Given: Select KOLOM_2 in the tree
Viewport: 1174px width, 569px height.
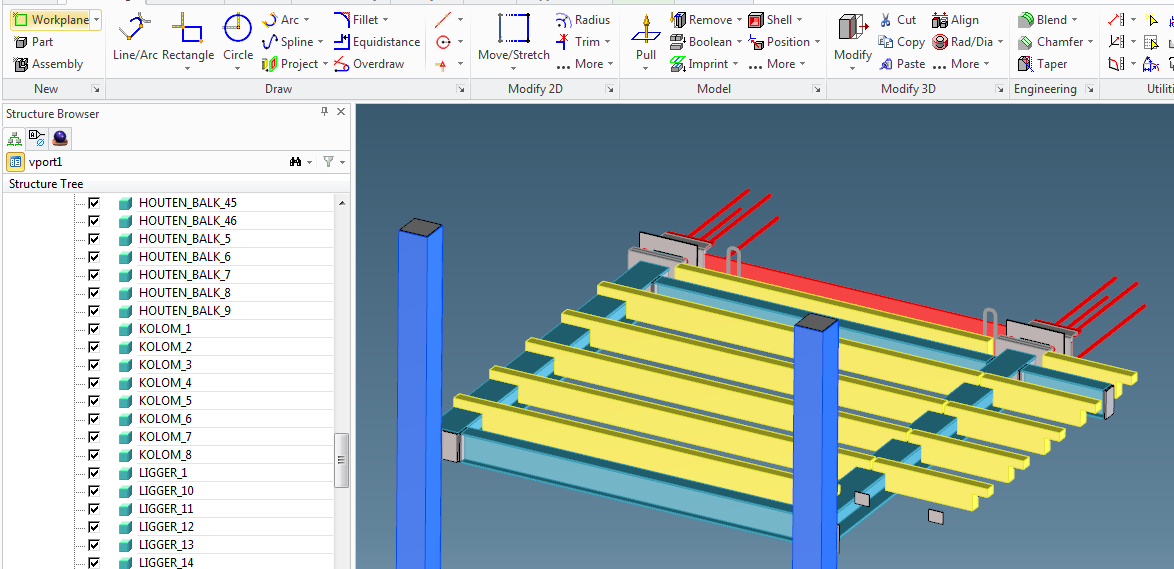Looking at the screenshot, I should tap(165, 347).
